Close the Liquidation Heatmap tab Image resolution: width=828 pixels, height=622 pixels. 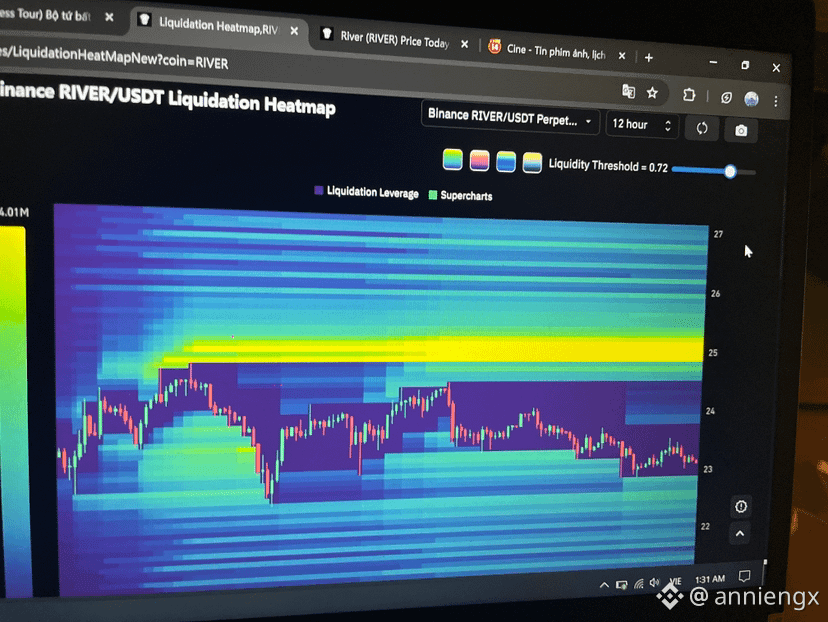pos(294,31)
